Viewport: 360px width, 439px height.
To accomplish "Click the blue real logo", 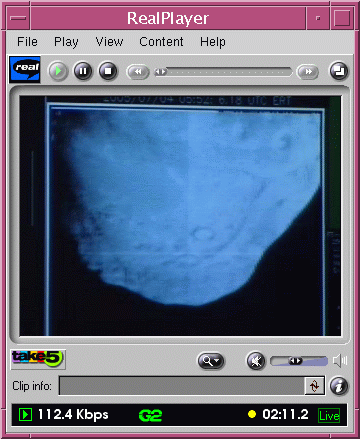I will (25, 69).
